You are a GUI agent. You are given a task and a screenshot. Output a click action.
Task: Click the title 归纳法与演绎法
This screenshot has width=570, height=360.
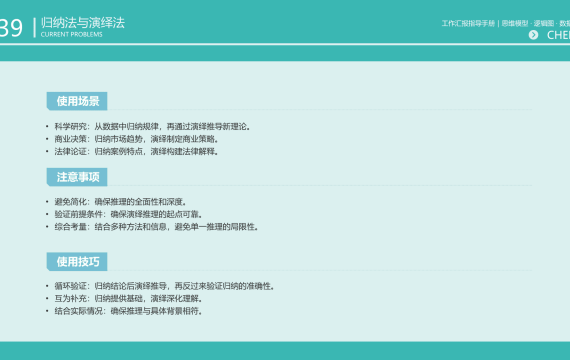(x=83, y=23)
